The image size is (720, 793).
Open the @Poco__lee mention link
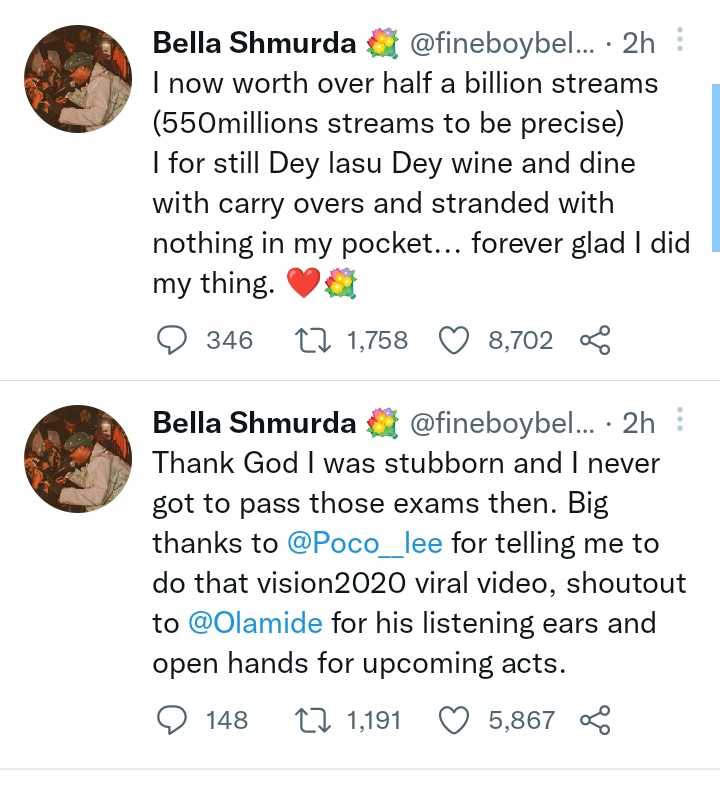point(364,543)
